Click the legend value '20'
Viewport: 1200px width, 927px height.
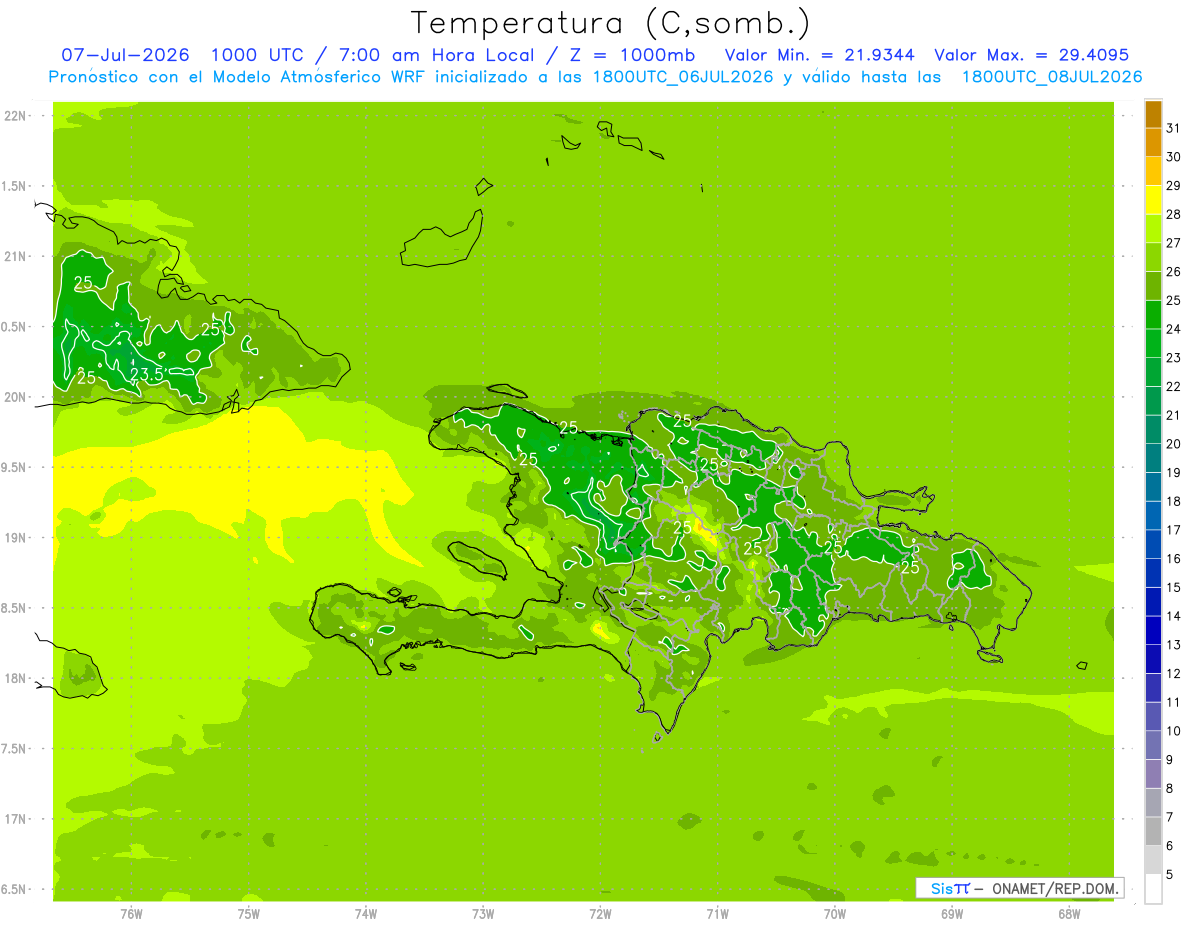(x=1174, y=444)
